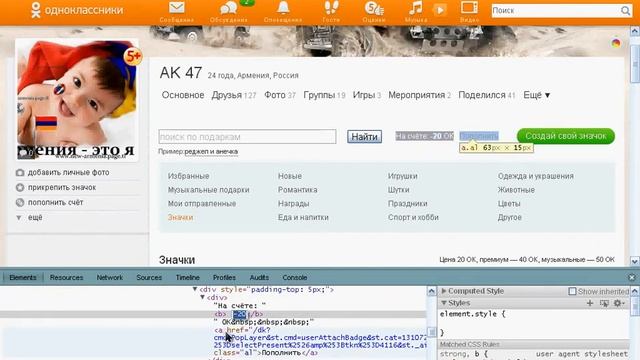The width and height of the screenshot is (640, 360).
Task: Open Мои отправленные category
Action: [x=202, y=203]
